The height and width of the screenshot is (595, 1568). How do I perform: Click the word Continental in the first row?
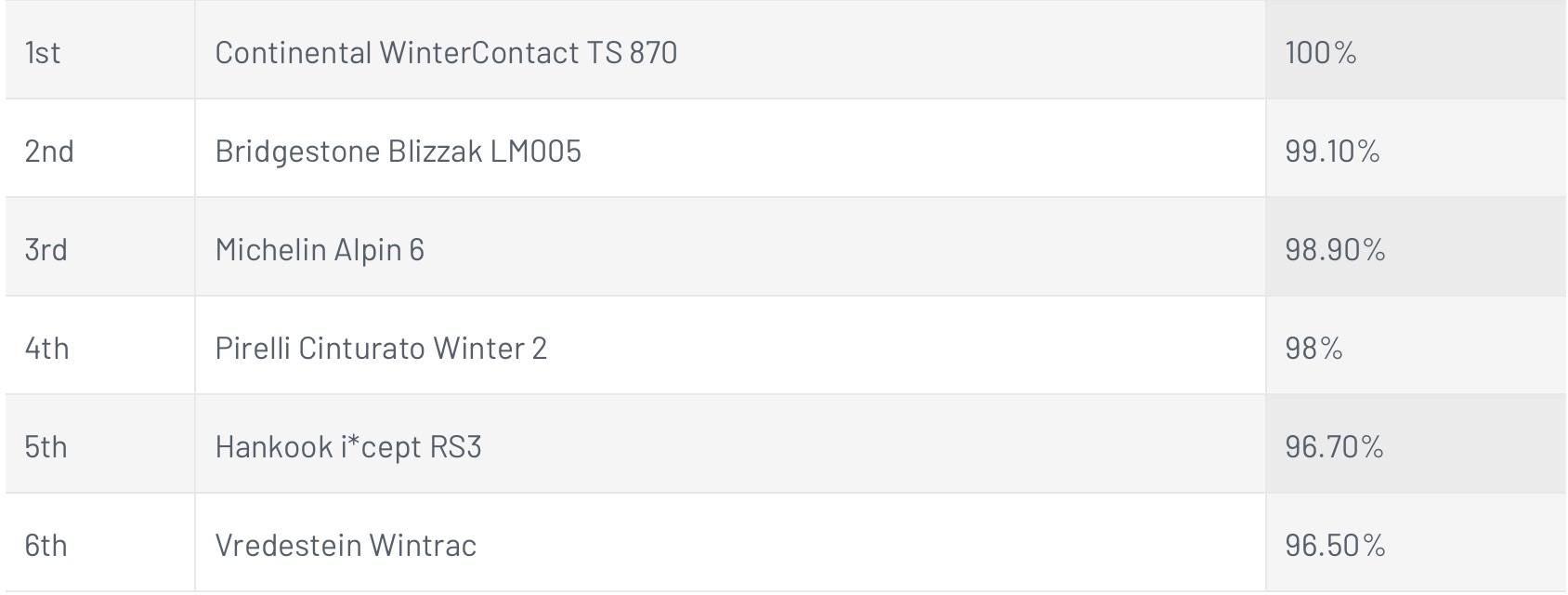(x=294, y=52)
